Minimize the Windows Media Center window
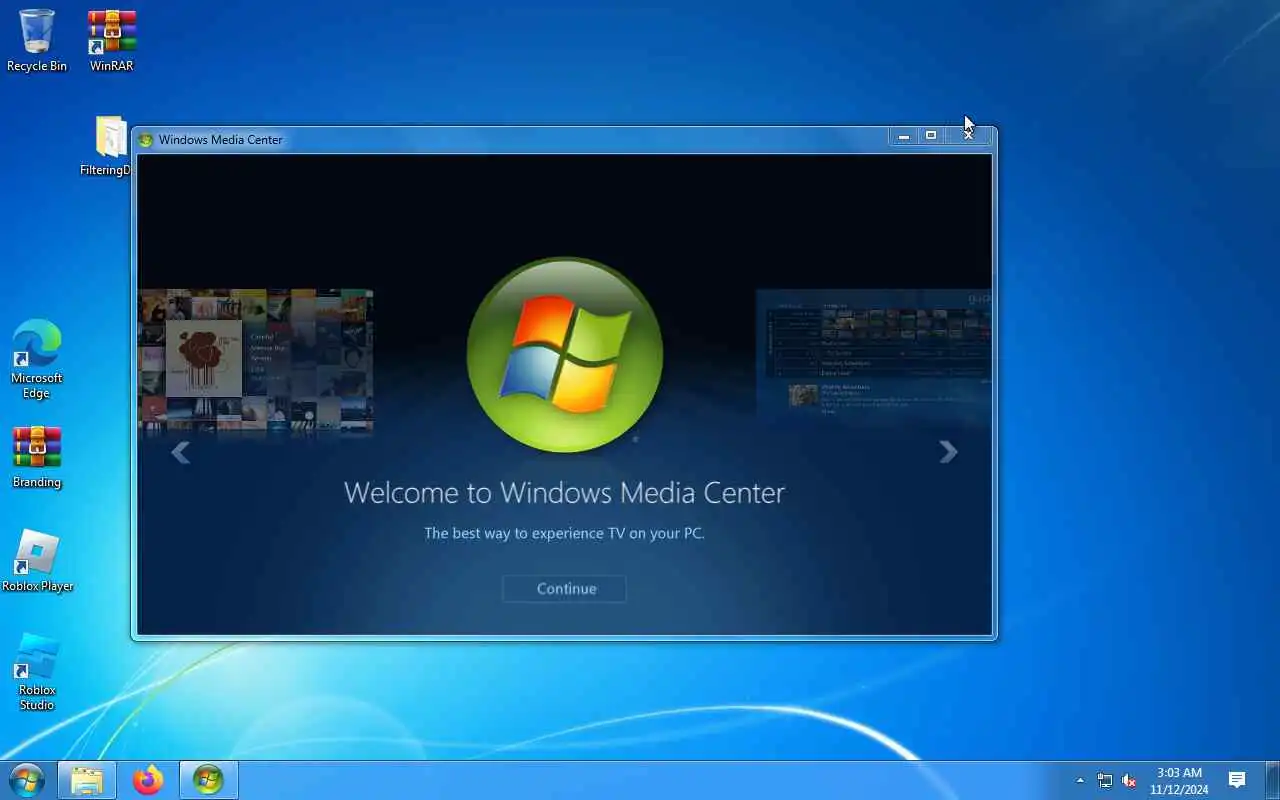The height and width of the screenshot is (800, 1280). click(903, 136)
